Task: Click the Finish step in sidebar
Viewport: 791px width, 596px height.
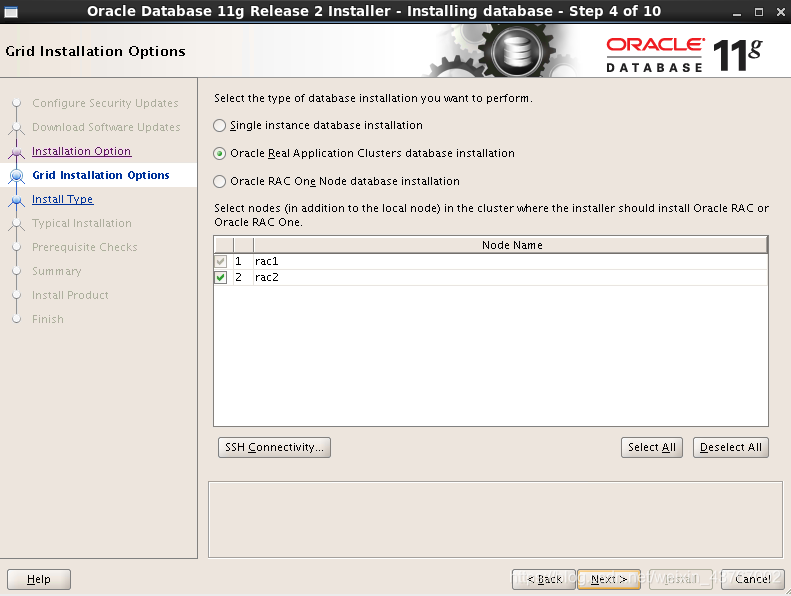Action: click(48, 319)
